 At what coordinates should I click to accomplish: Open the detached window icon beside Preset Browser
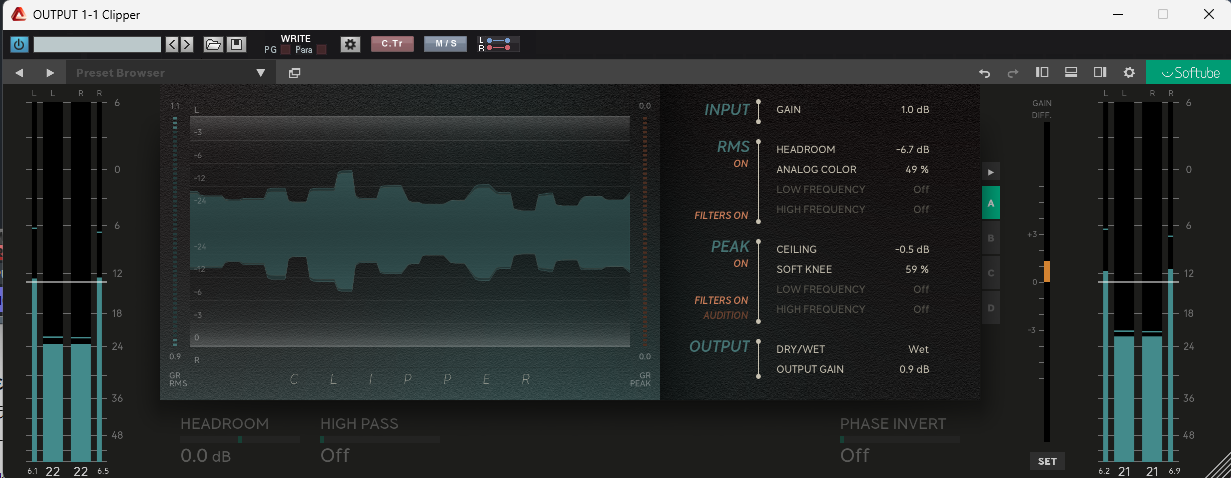[294, 73]
